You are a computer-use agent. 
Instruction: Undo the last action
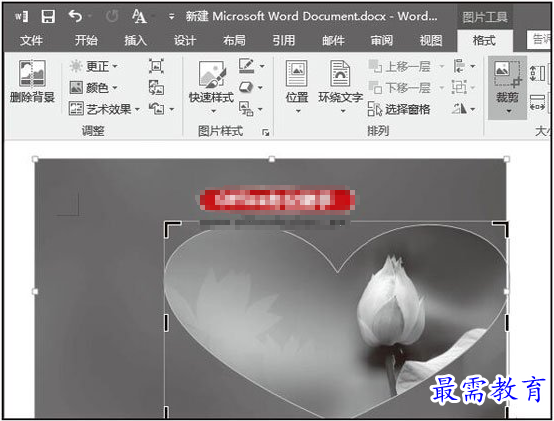[x=75, y=16]
